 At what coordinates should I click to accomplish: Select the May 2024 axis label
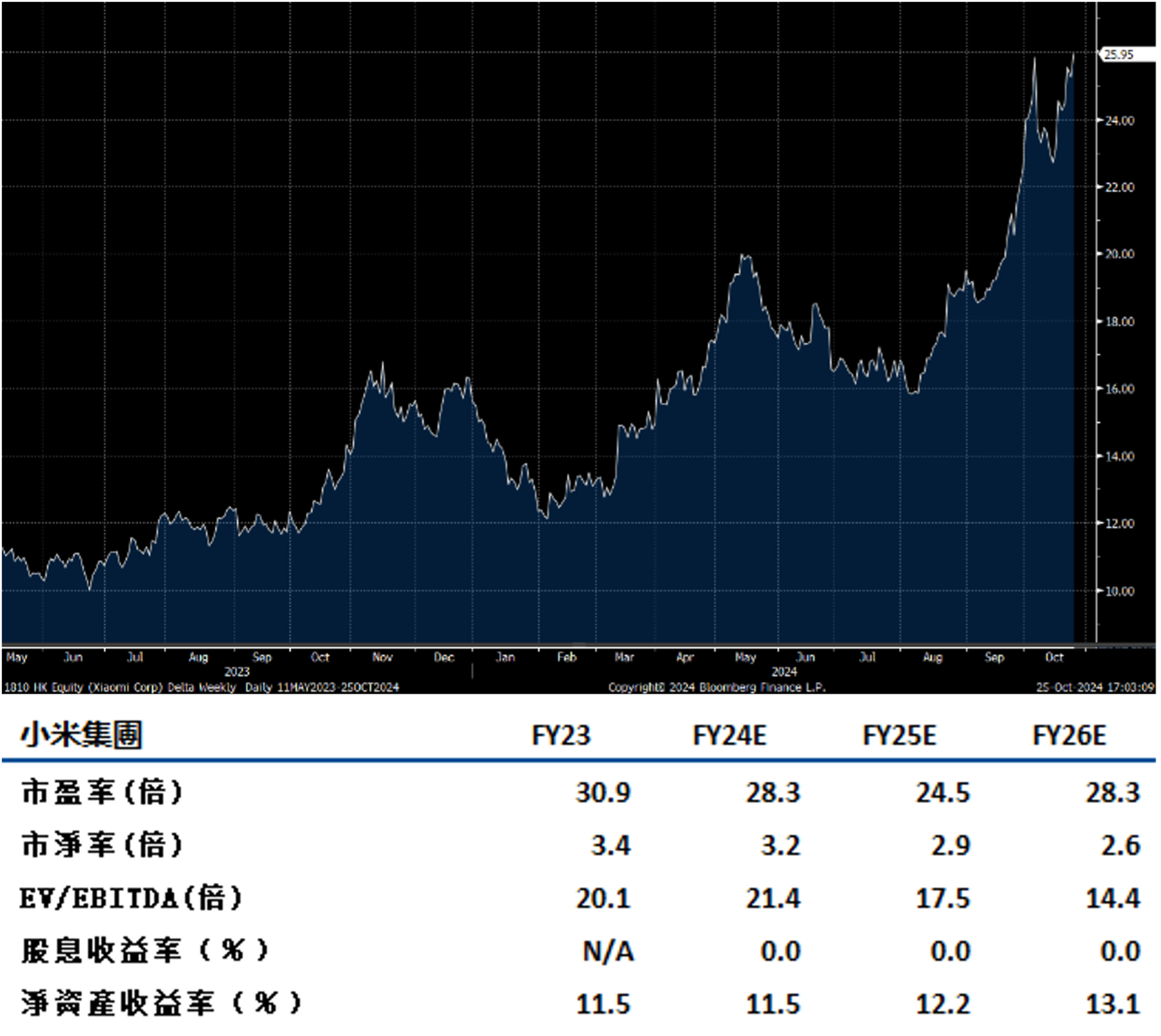(x=745, y=657)
